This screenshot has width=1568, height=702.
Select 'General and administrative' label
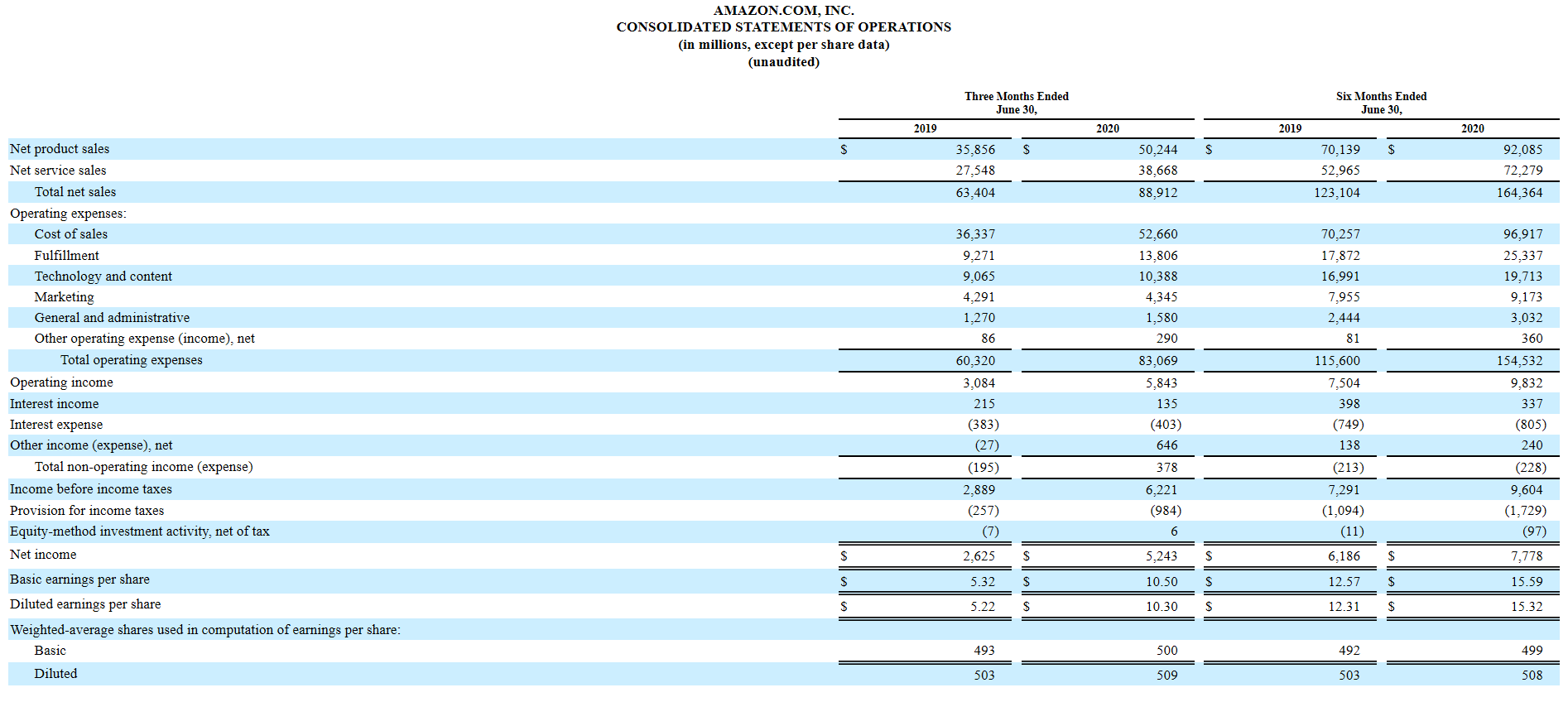(x=112, y=318)
